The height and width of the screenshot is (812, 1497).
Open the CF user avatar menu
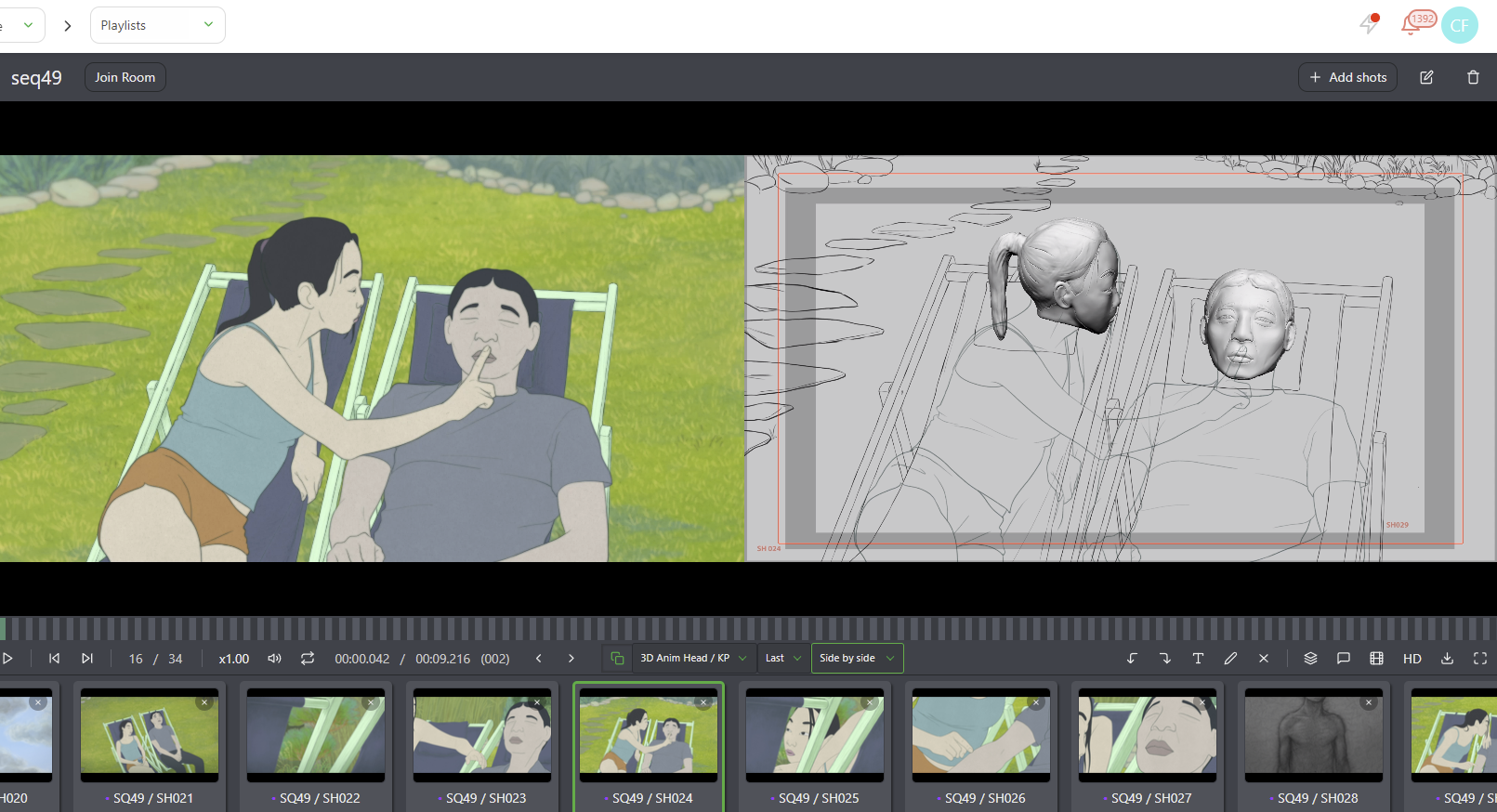(x=1460, y=25)
